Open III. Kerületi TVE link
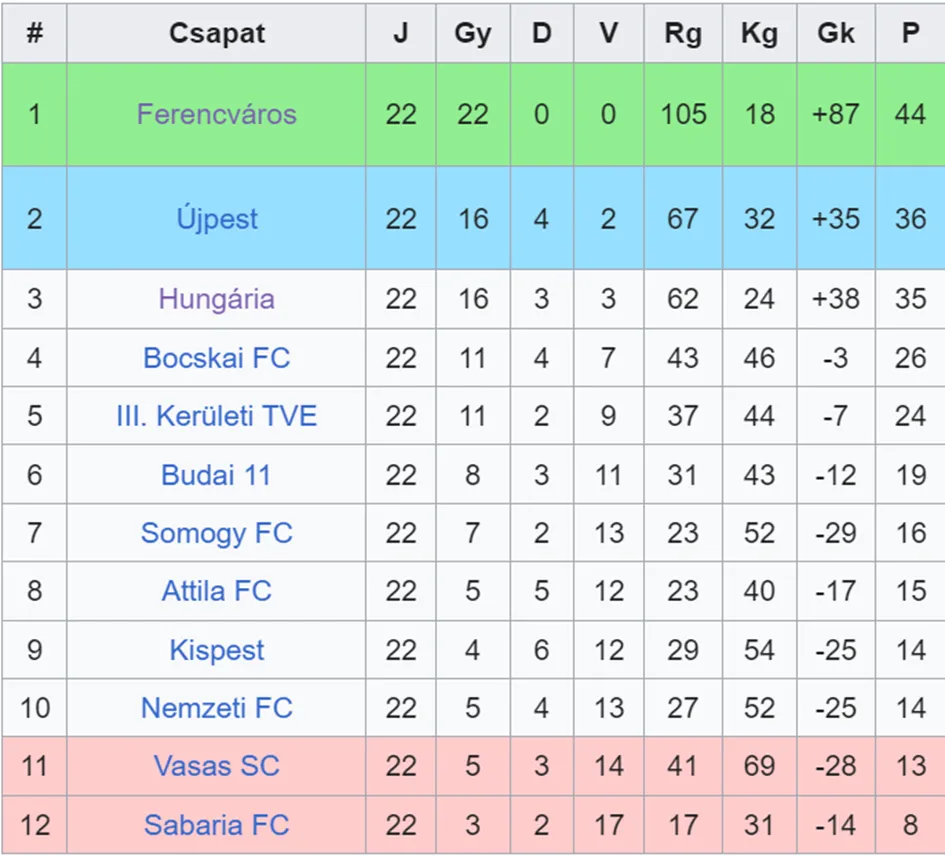Viewport: 945px width, 857px height. tap(216, 416)
